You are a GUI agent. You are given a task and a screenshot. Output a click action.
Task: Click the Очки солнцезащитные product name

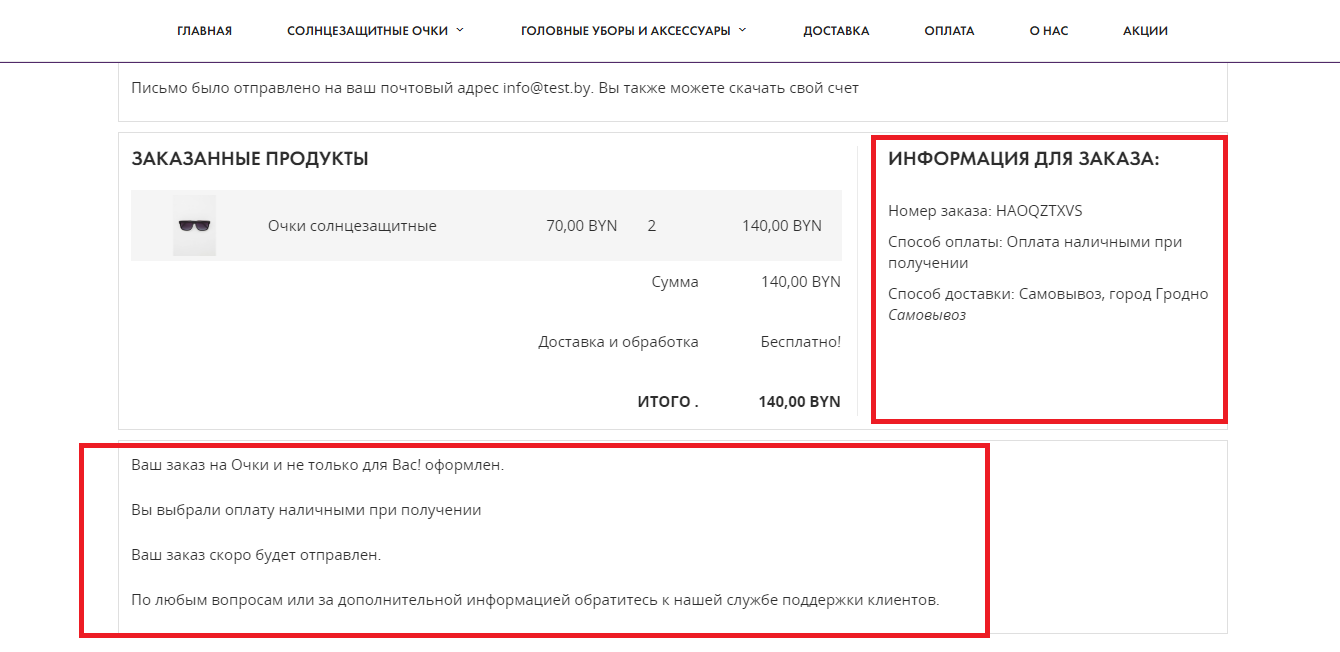[352, 226]
